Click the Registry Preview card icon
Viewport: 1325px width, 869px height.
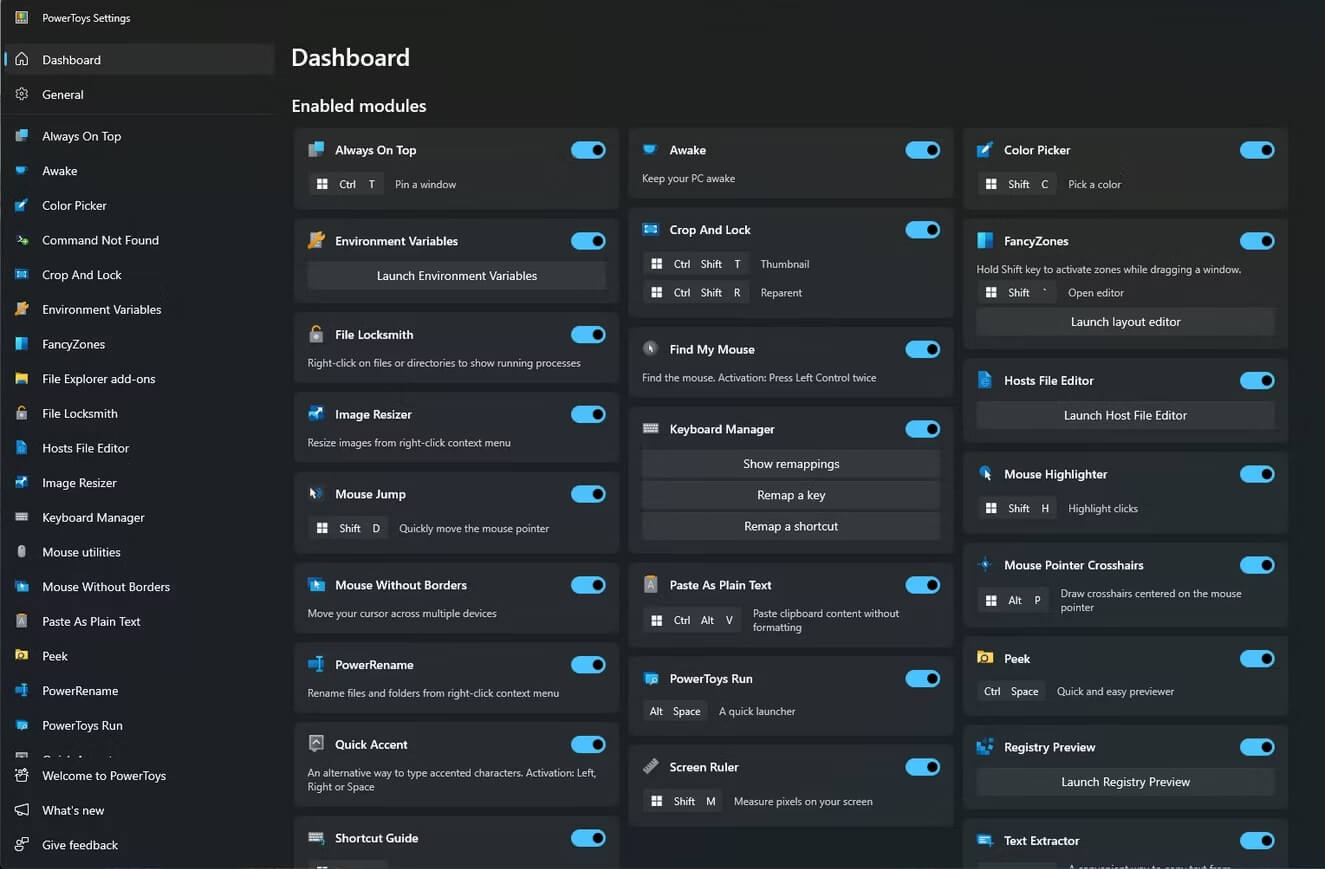(x=985, y=747)
